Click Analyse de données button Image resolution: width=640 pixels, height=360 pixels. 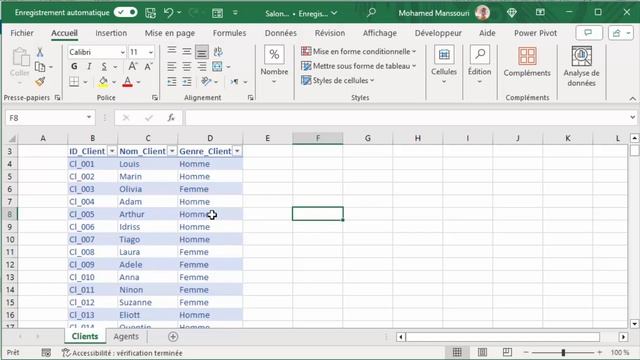click(x=581, y=67)
